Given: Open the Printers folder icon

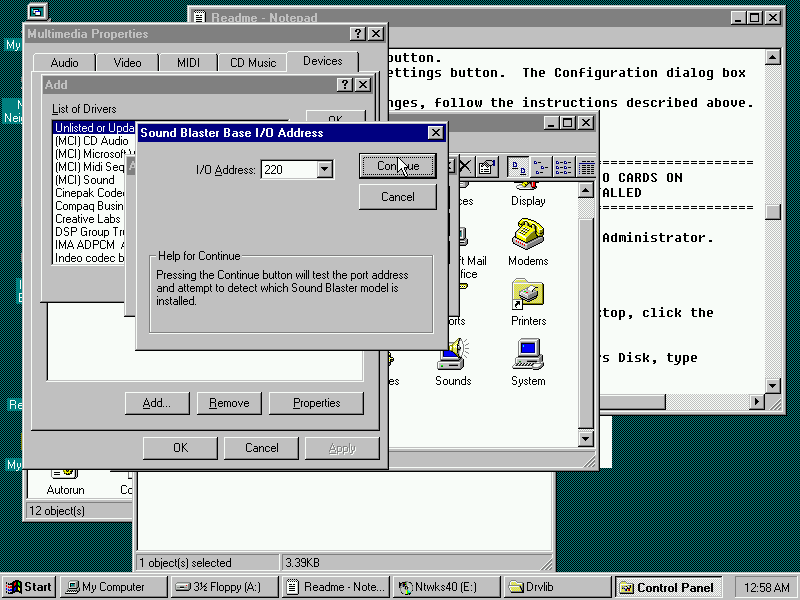Looking at the screenshot, I should [x=528, y=301].
